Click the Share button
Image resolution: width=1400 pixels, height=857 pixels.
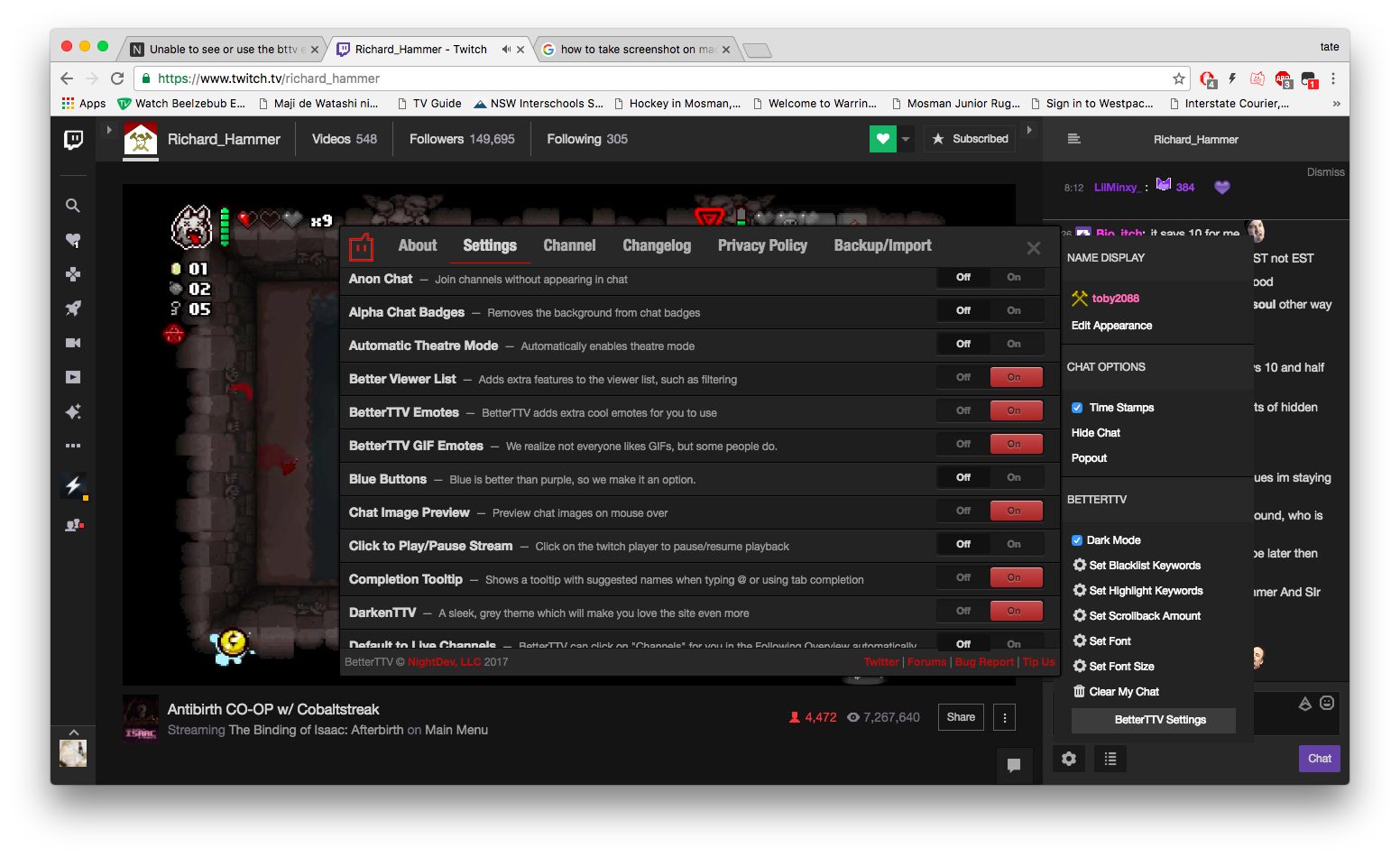(x=961, y=717)
